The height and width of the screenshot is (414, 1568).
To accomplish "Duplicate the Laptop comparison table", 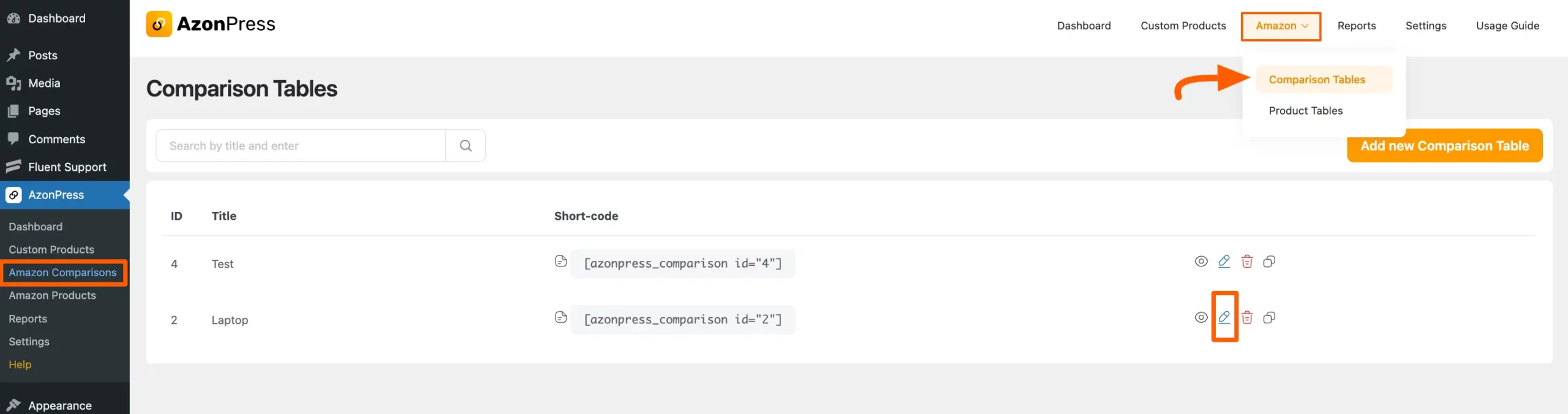I will pos(1269,317).
